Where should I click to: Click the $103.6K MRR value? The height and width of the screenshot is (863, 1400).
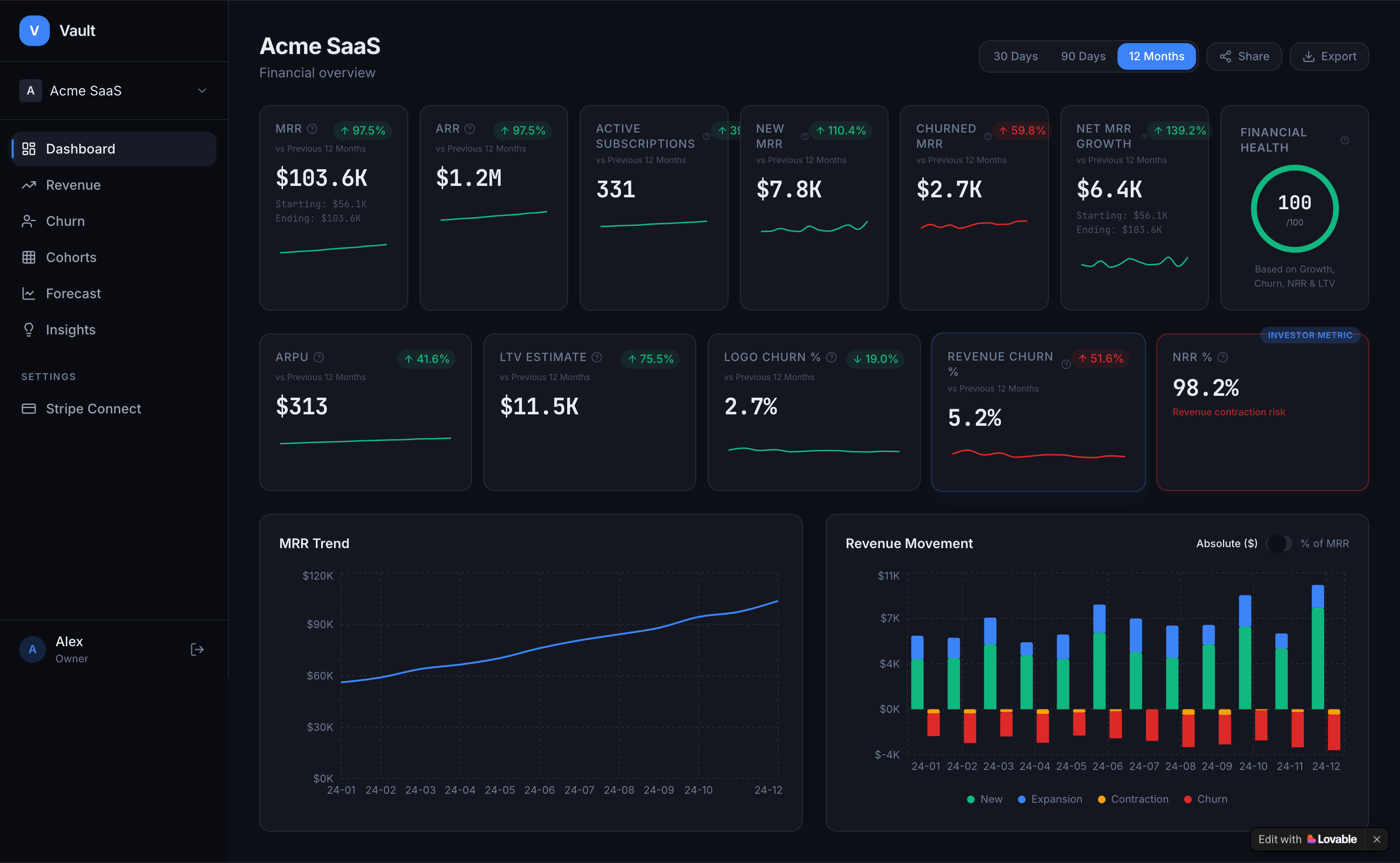tap(321, 179)
